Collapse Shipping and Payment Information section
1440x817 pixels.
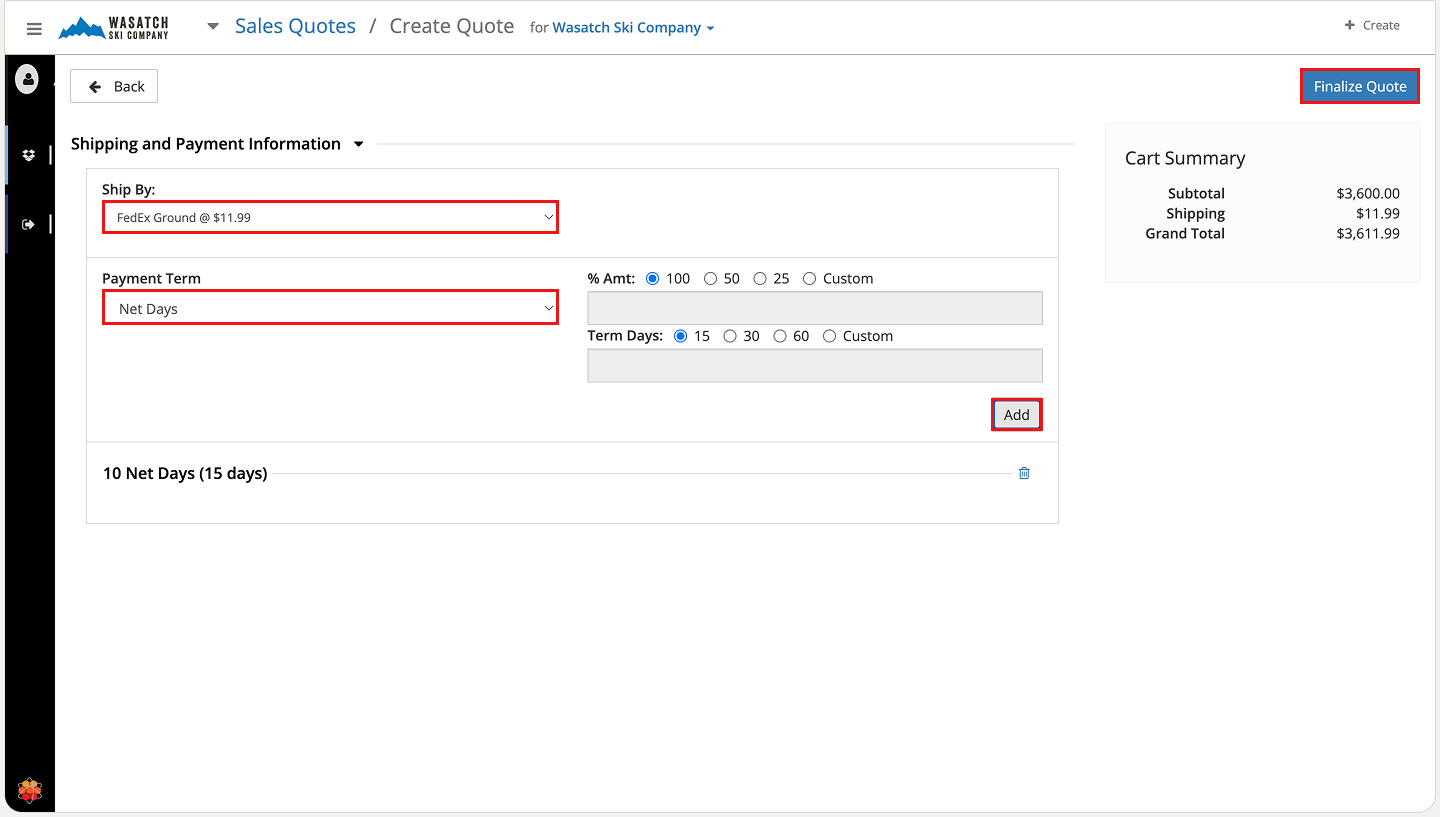point(359,145)
